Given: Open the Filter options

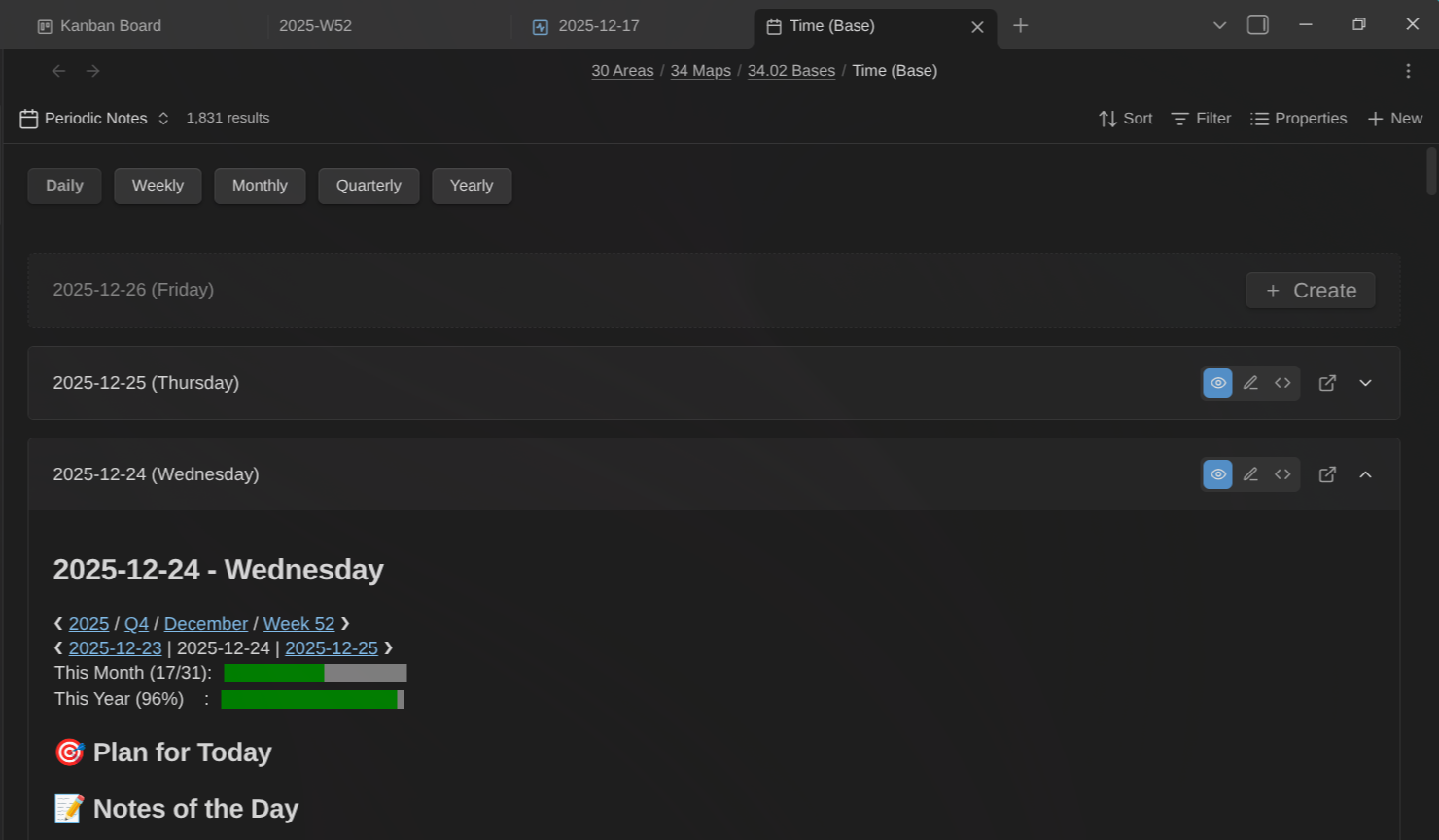Looking at the screenshot, I should pyautogui.click(x=1201, y=119).
